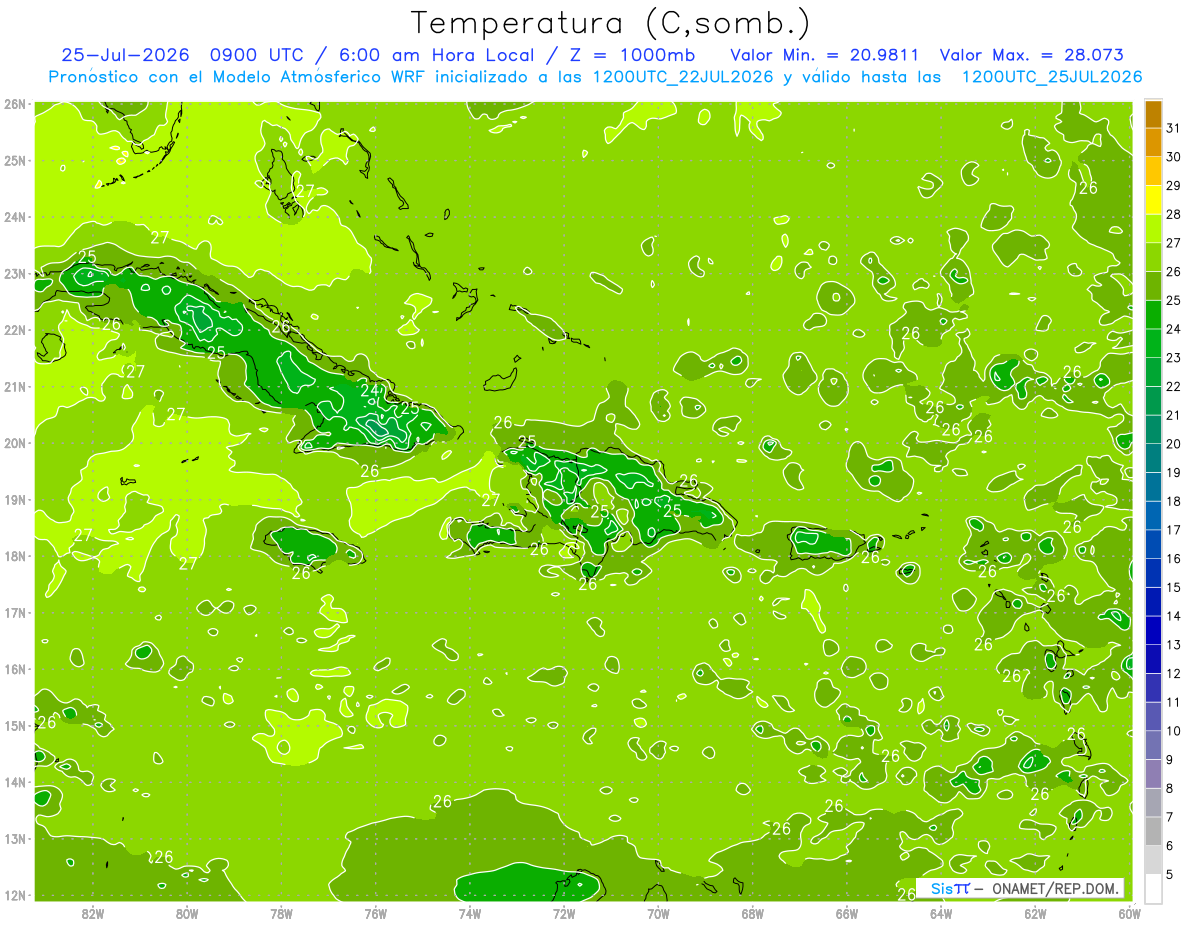Click the '25N' latitude label
Image resolution: width=1200 pixels, height=927 pixels.
tap(14, 160)
